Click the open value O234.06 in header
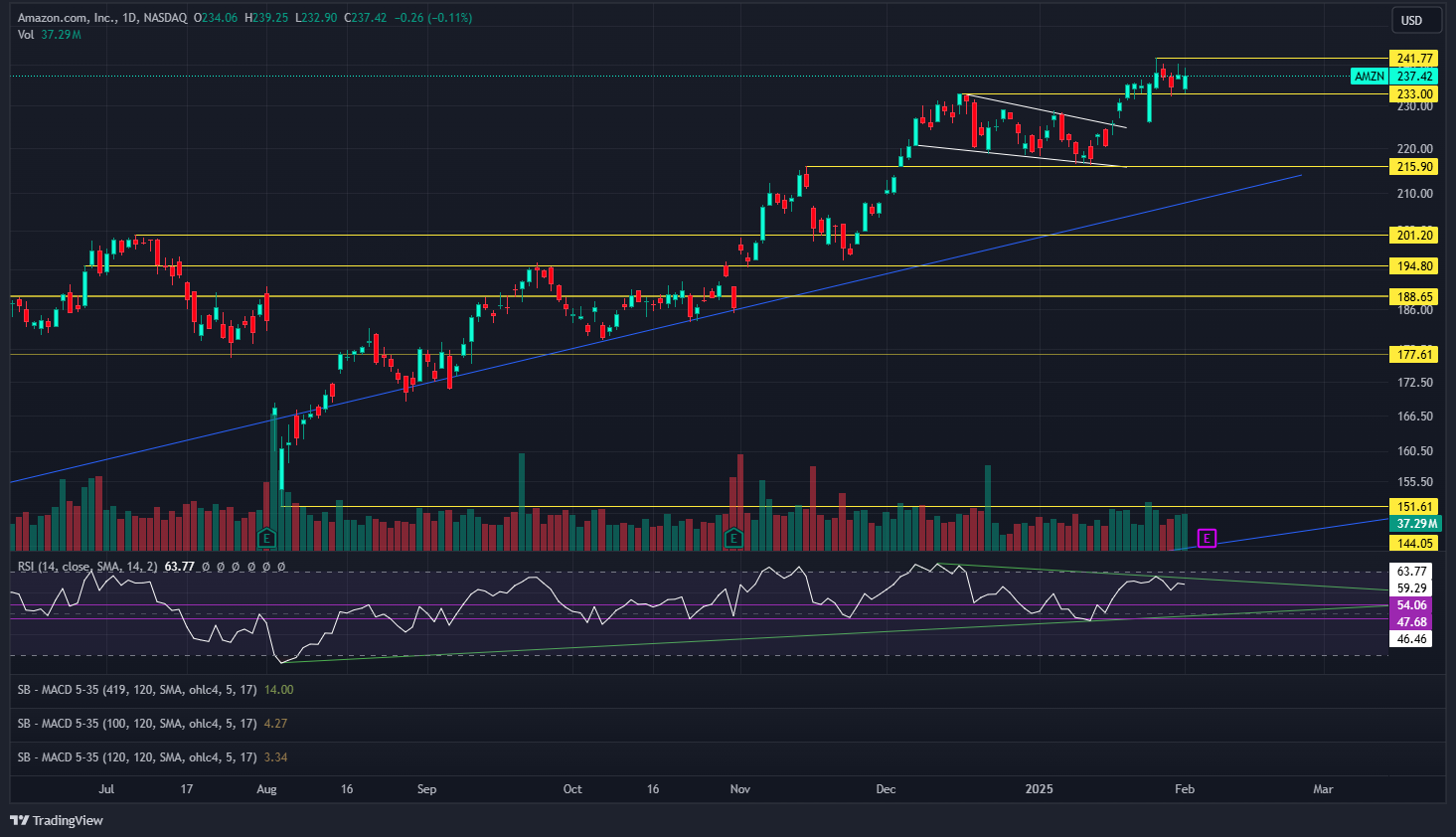This screenshot has height=837, width=1456. 216,18
